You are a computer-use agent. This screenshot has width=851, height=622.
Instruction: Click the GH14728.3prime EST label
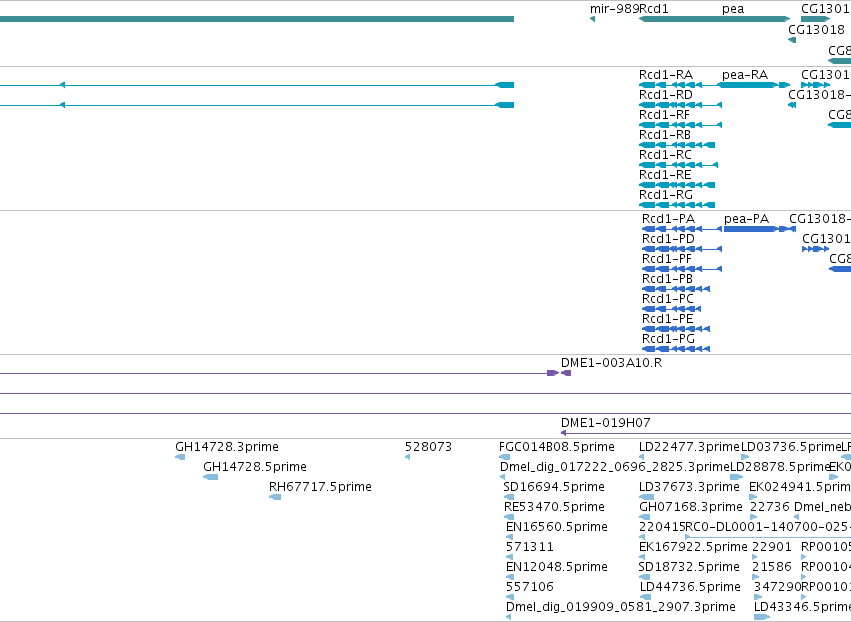[x=227, y=447]
